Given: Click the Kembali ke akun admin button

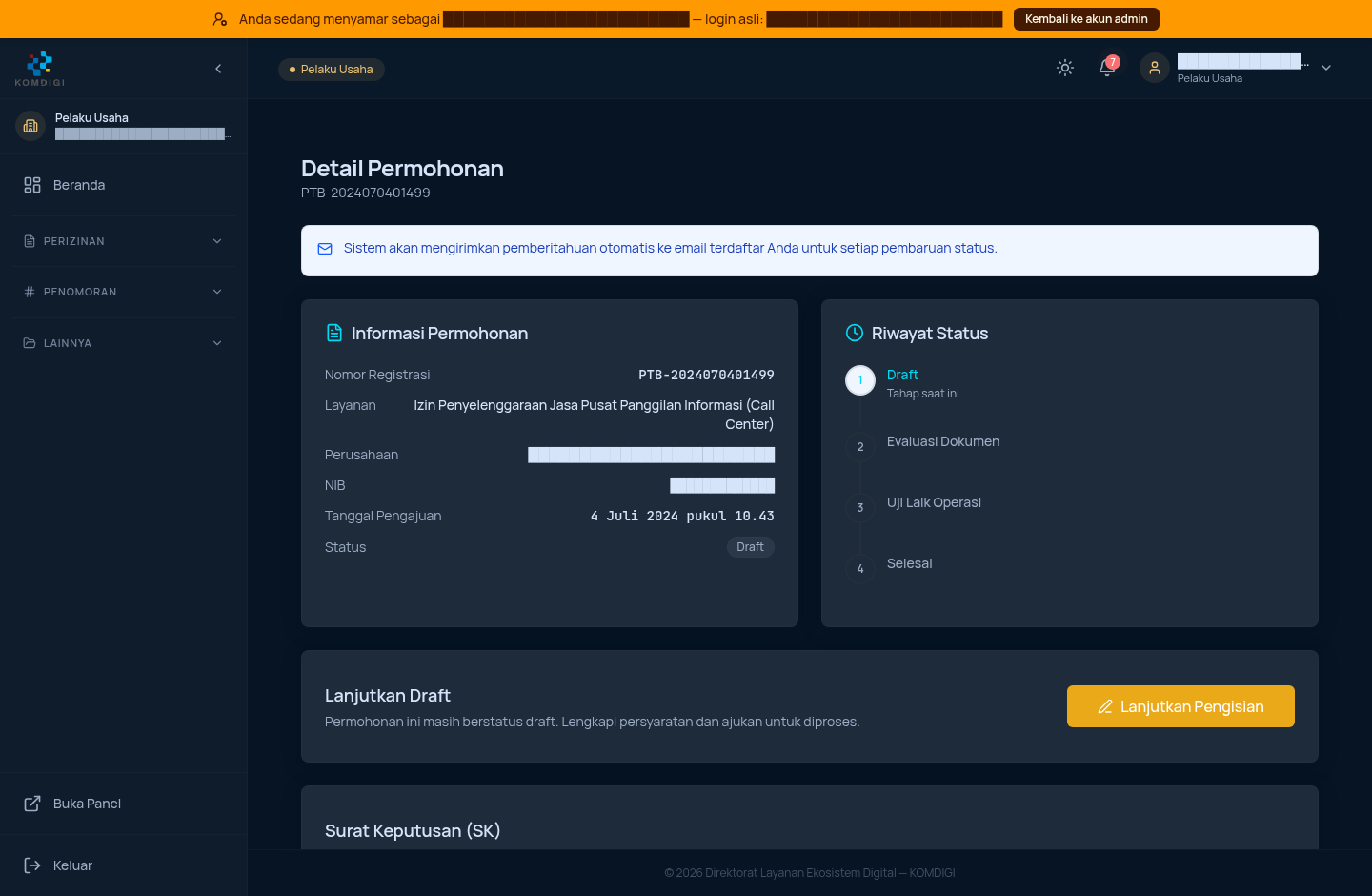Looking at the screenshot, I should coord(1086,19).
